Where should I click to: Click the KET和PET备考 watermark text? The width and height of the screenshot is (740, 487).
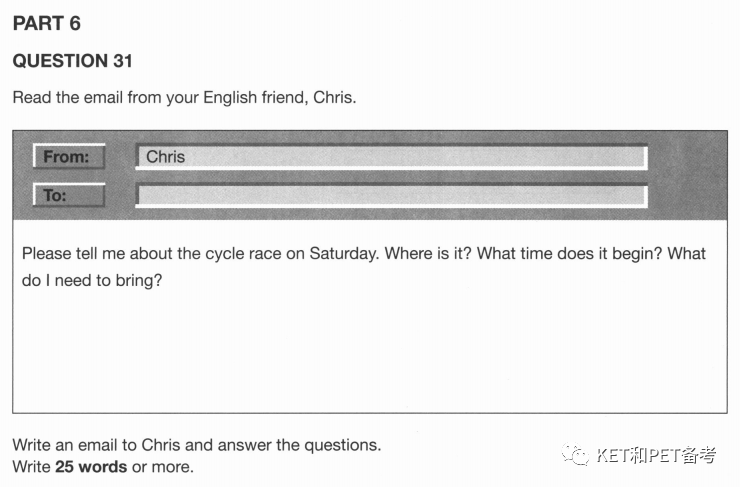(656, 455)
